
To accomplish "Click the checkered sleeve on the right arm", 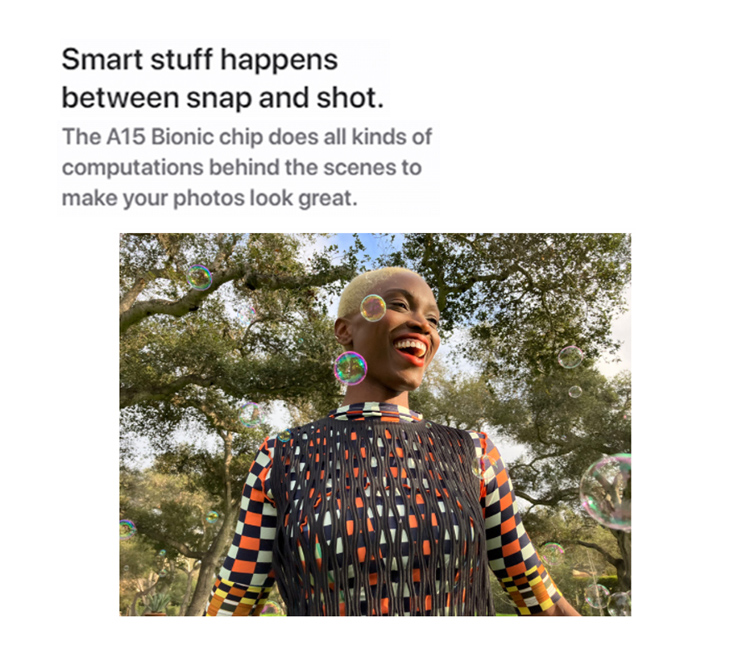I will coord(517,524).
